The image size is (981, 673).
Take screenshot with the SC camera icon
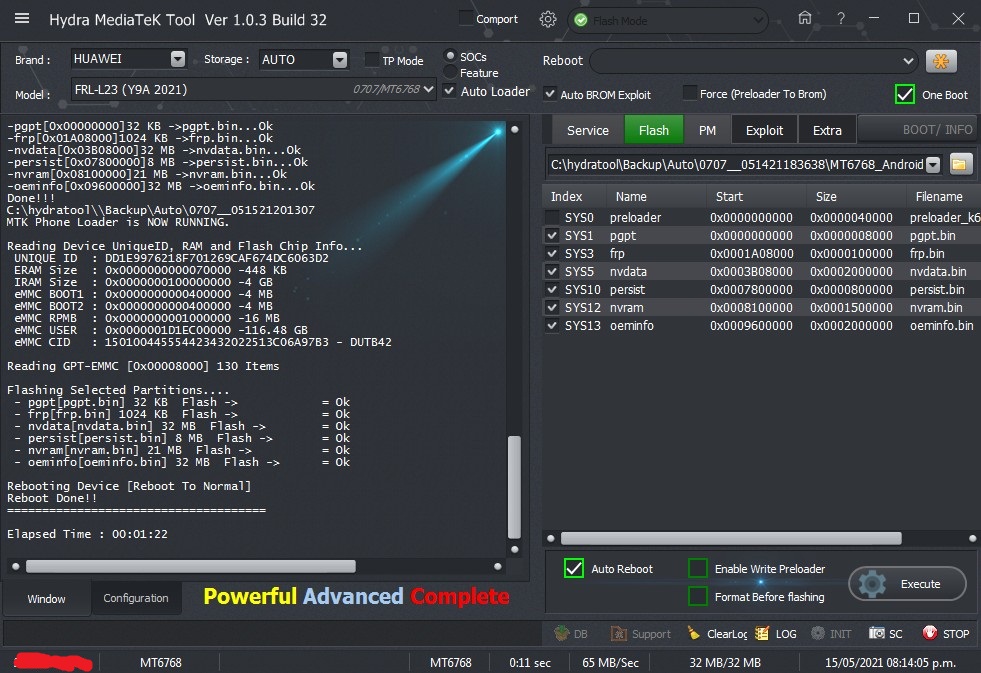(x=877, y=633)
